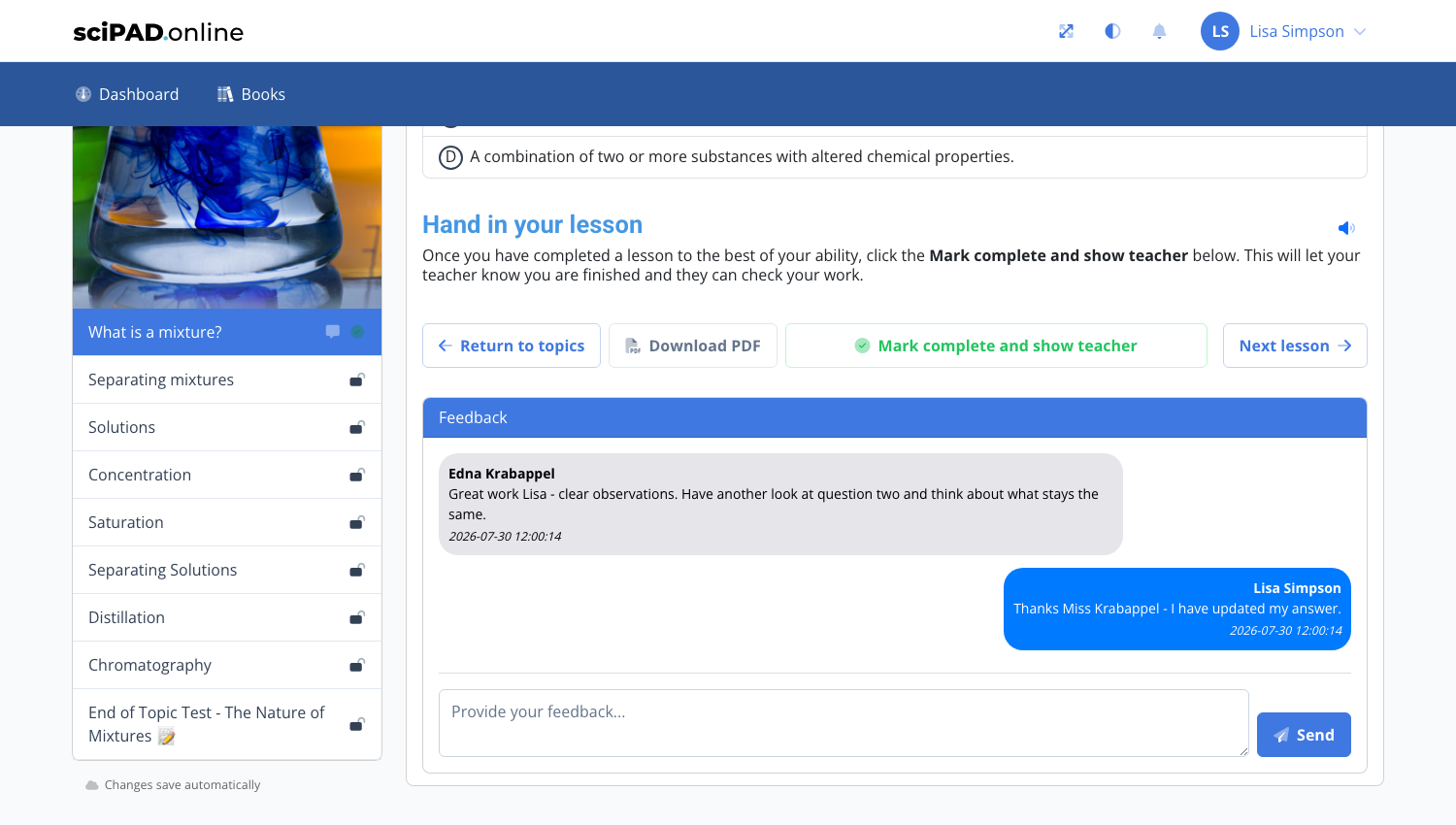This screenshot has height=825, width=1456.
Task: Click Return to topics button
Action: click(512, 346)
